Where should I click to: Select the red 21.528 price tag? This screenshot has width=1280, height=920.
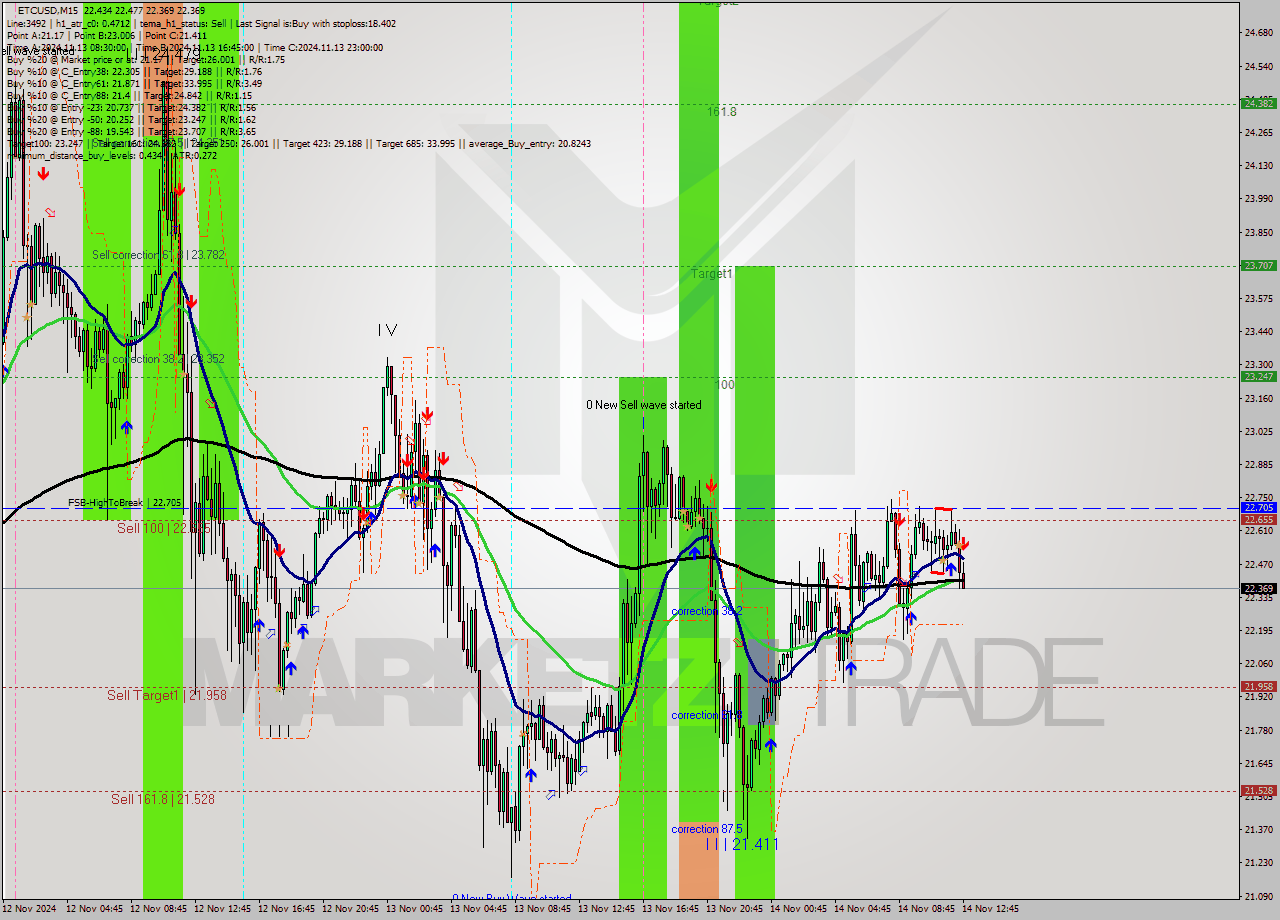click(x=1258, y=790)
